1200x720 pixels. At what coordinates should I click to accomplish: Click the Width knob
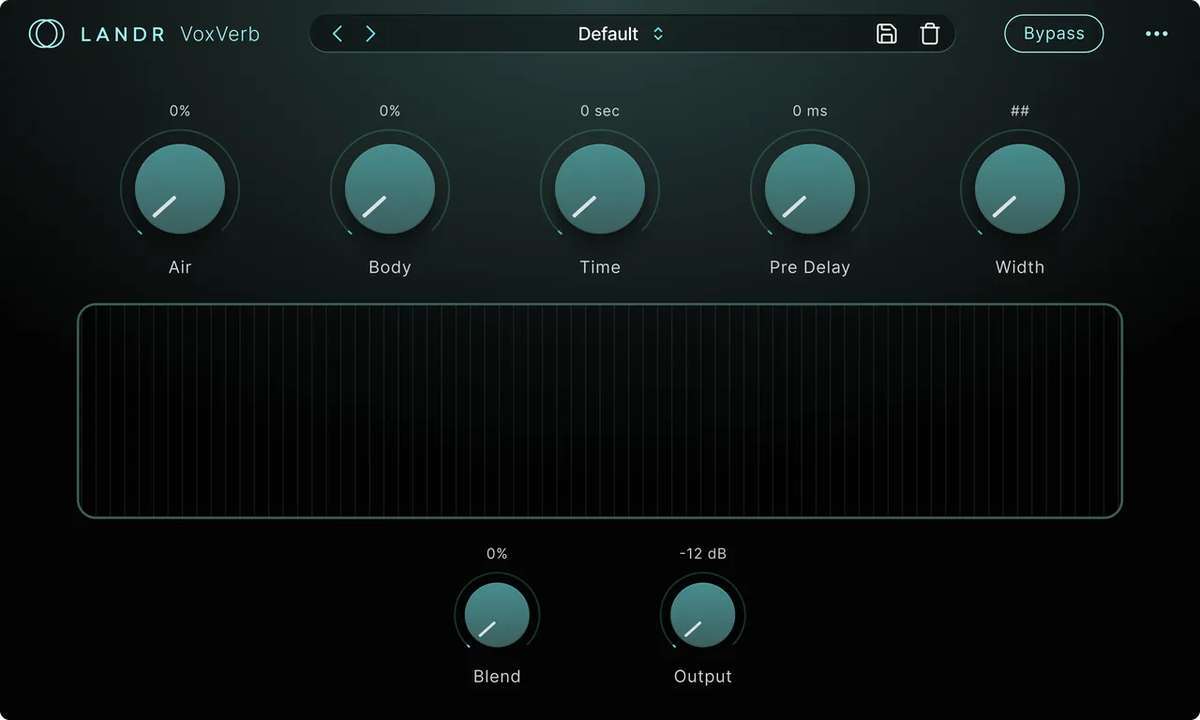tap(1020, 189)
